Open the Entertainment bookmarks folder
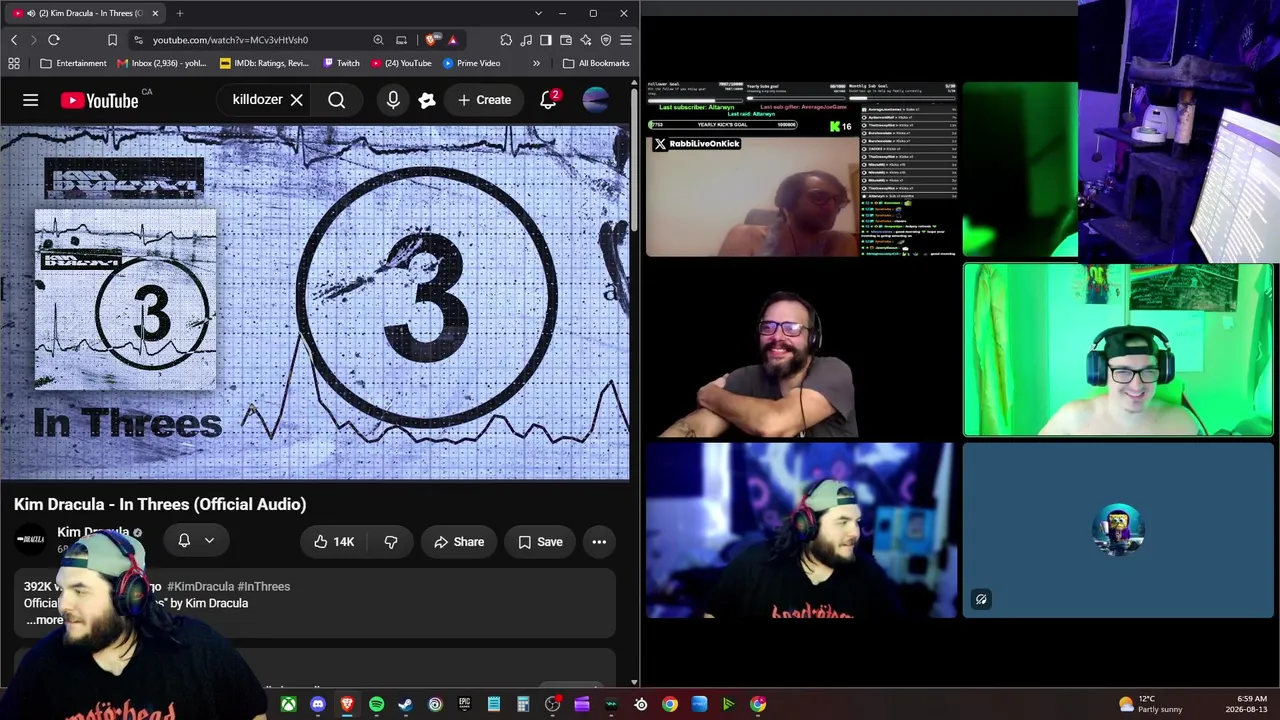 (73, 63)
